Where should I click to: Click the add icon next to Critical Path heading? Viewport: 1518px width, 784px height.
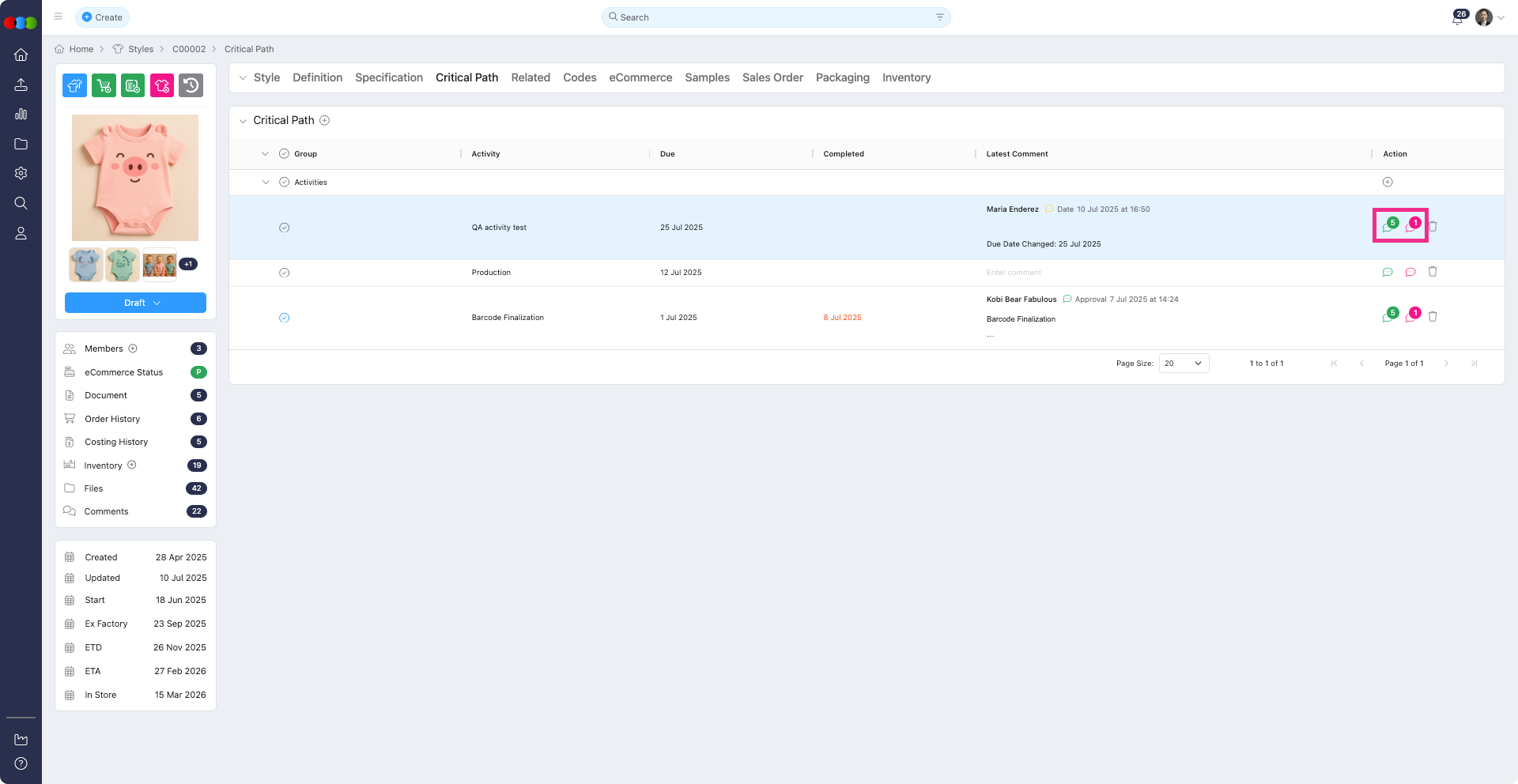324,120
